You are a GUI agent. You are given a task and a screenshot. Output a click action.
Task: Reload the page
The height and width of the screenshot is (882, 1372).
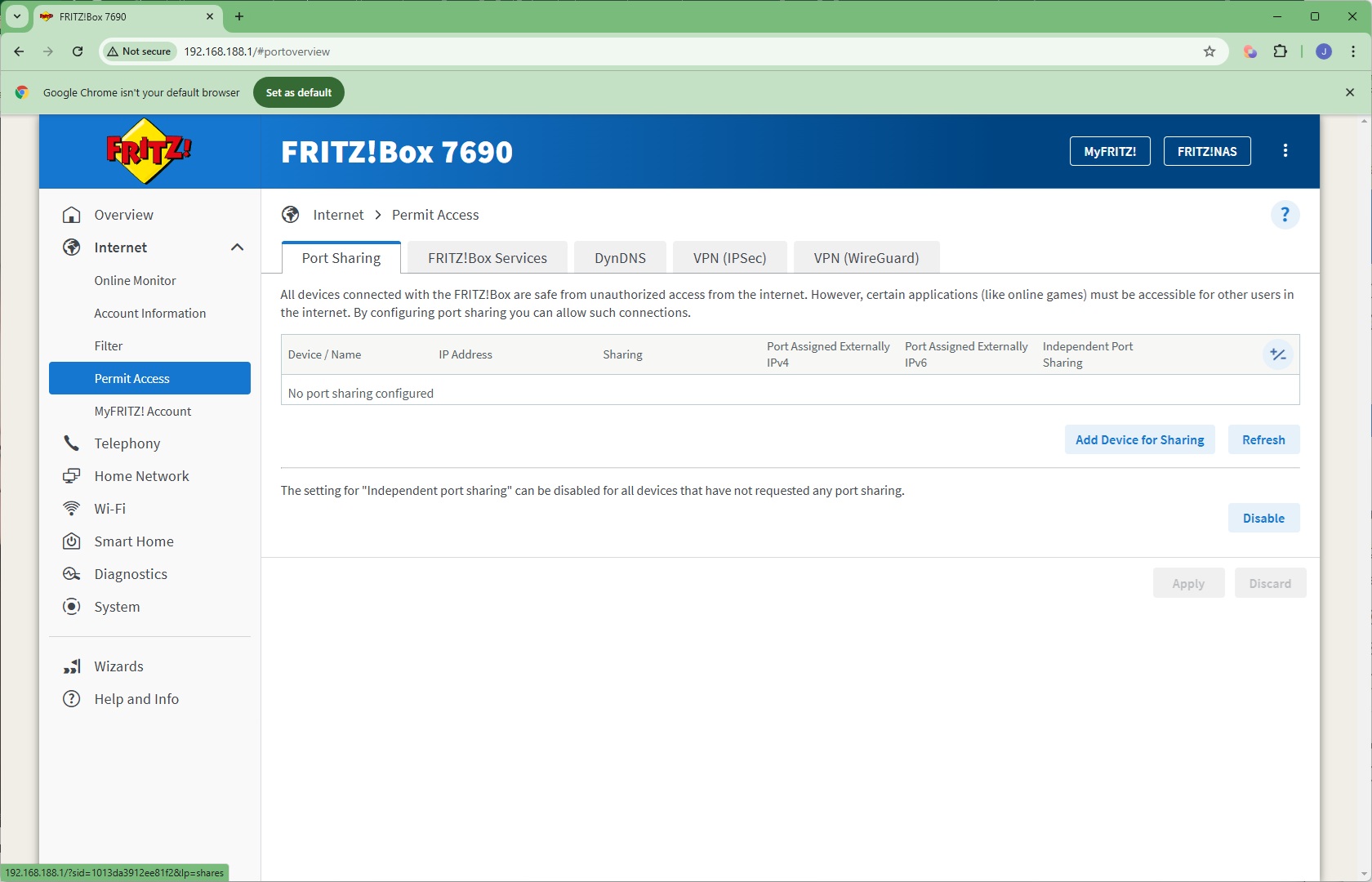[78, 51]
